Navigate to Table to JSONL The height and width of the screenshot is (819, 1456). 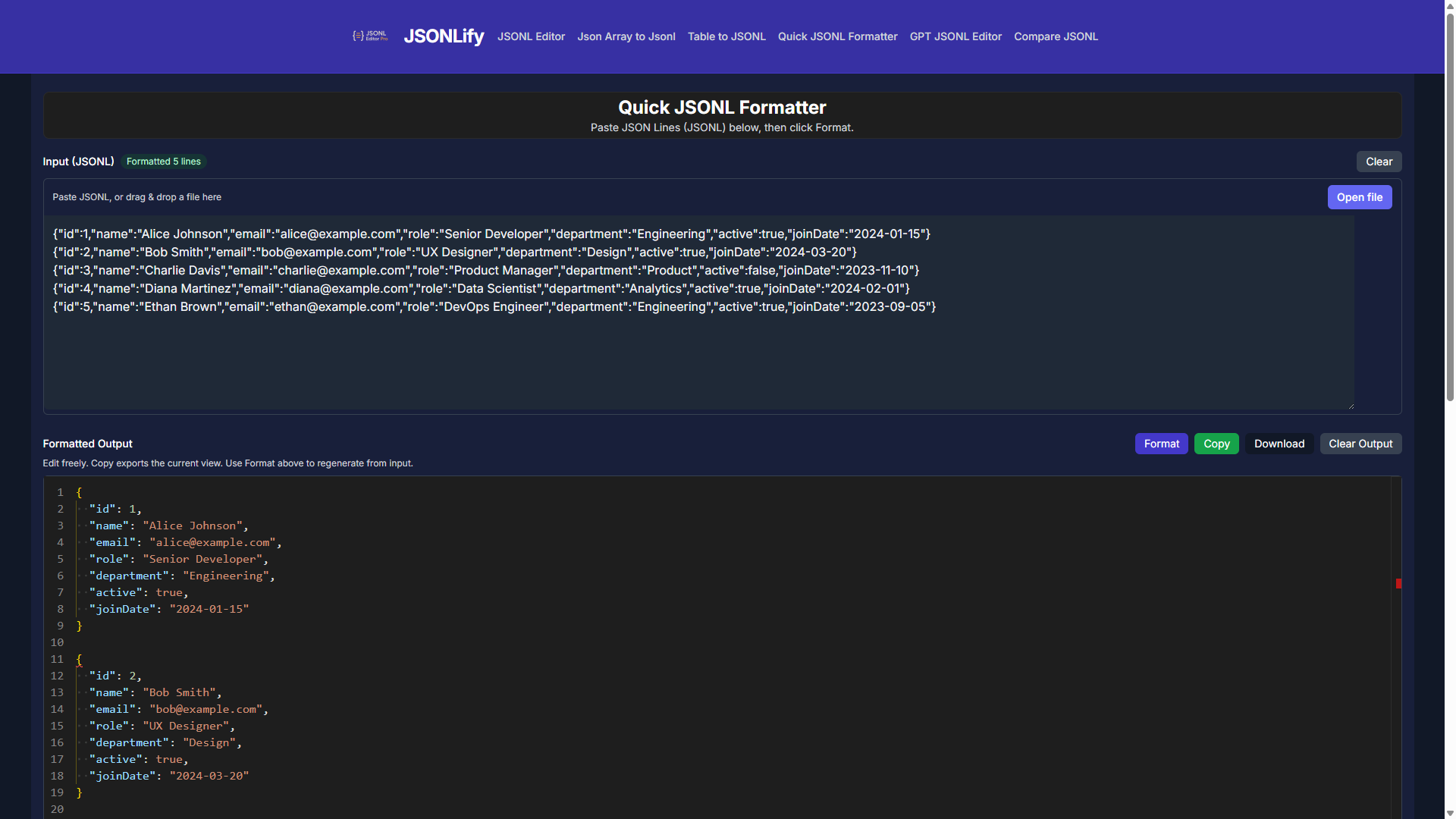pos(726,36)
